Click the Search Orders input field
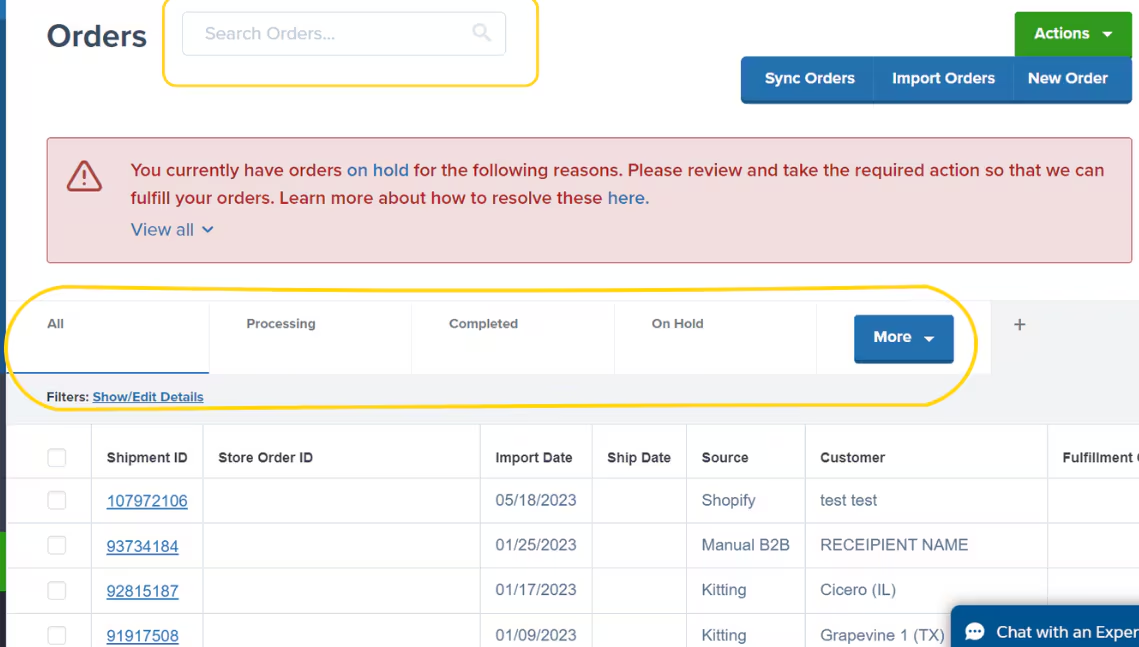The image size is (1139, 647). [330, 33]
